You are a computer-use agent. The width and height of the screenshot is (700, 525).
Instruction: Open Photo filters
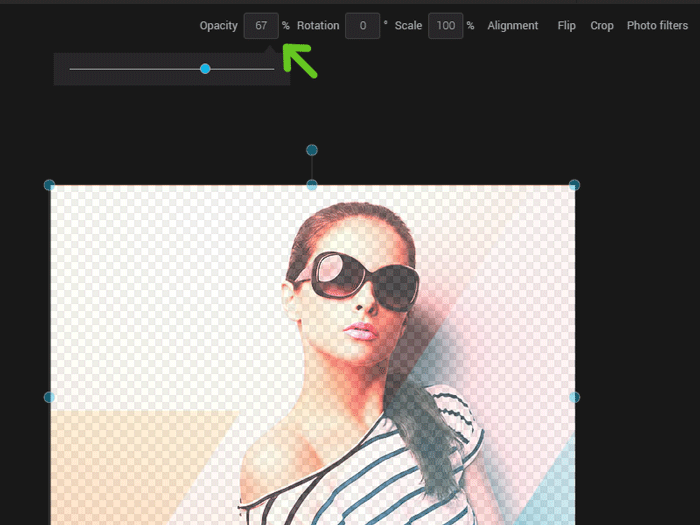[x=657, y=26]
